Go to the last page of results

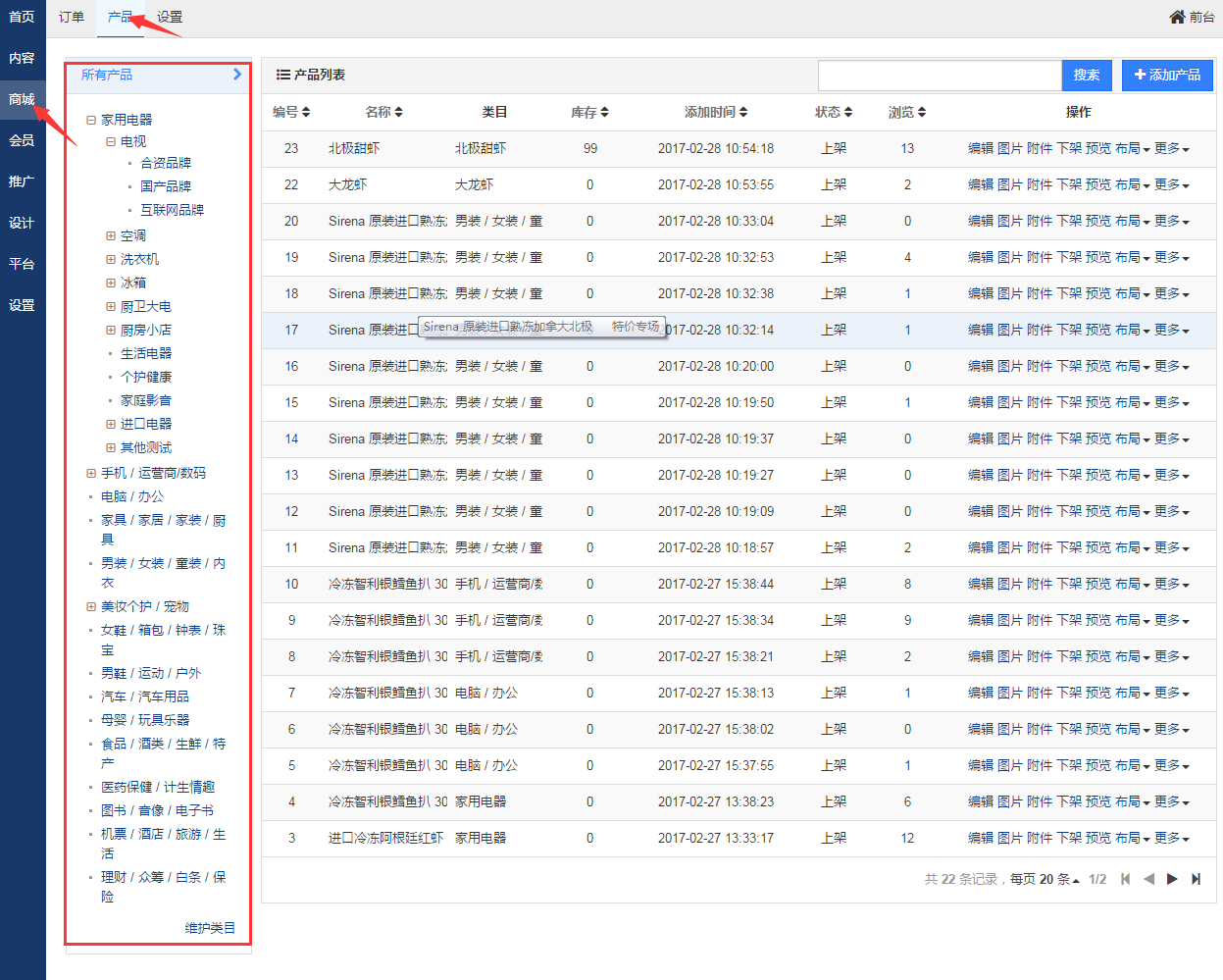pos(1196,879)
